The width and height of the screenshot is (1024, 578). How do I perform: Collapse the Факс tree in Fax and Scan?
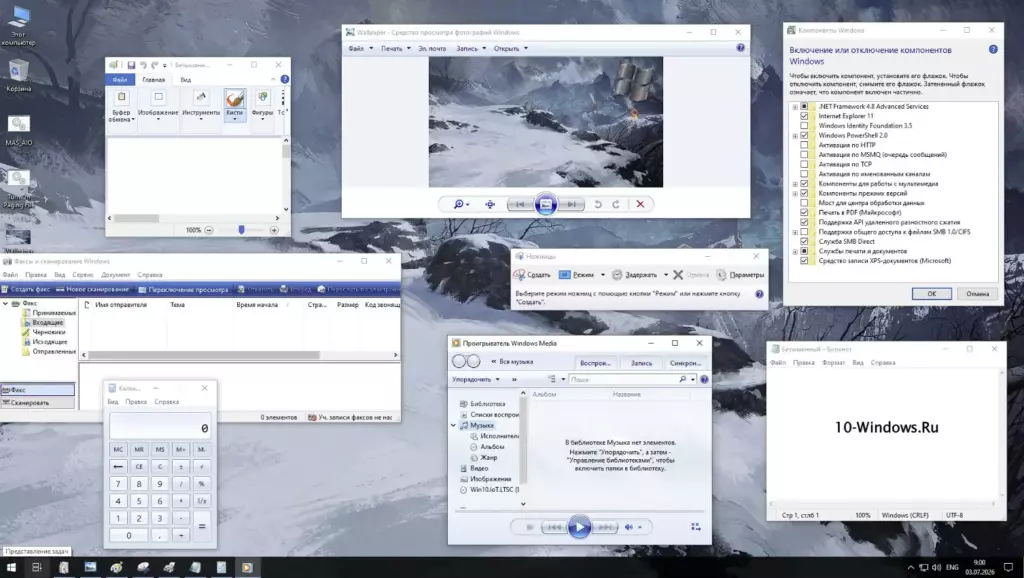[6, 304]
